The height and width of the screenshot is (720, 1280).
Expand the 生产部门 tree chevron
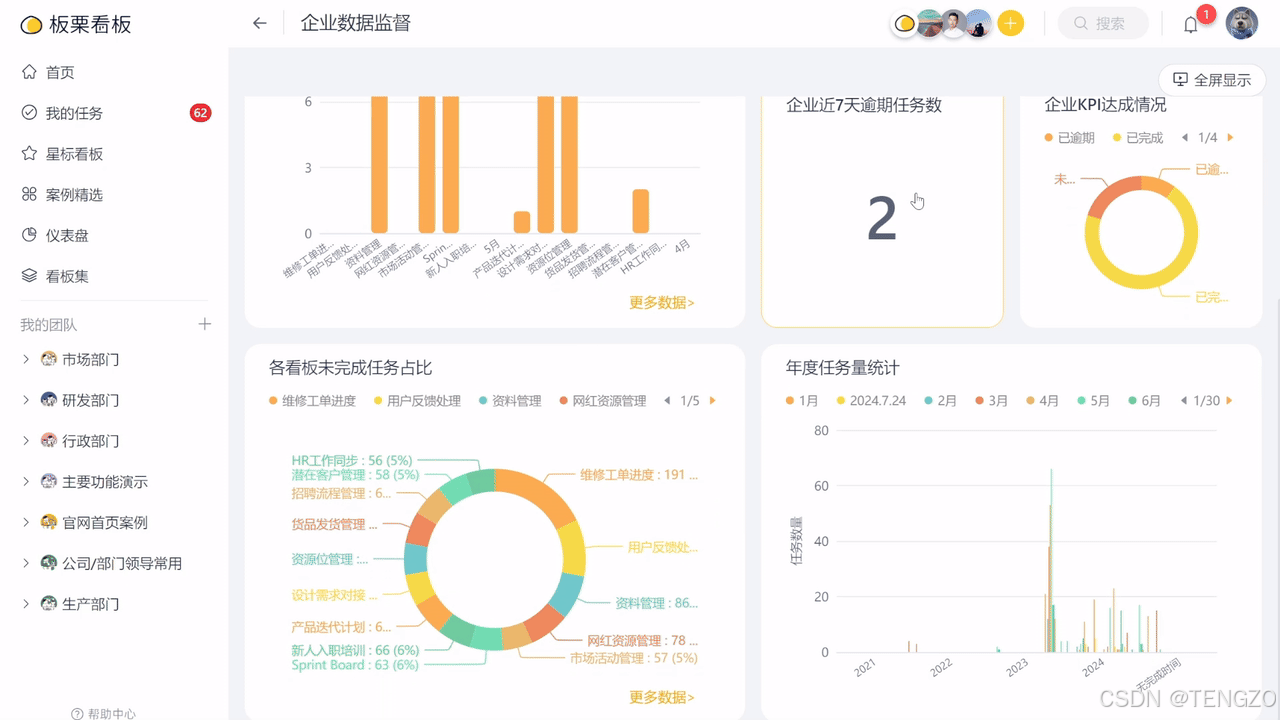pyautogui.click(x=26, y=604)
